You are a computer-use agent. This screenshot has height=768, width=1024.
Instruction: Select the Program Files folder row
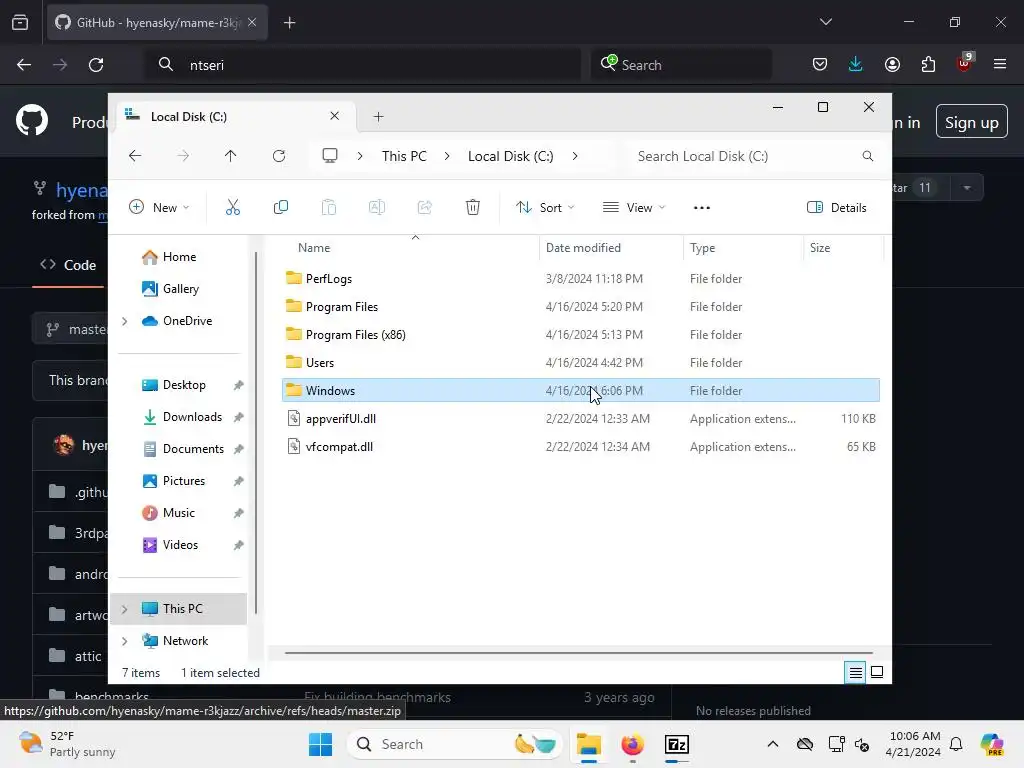[581, 307]
